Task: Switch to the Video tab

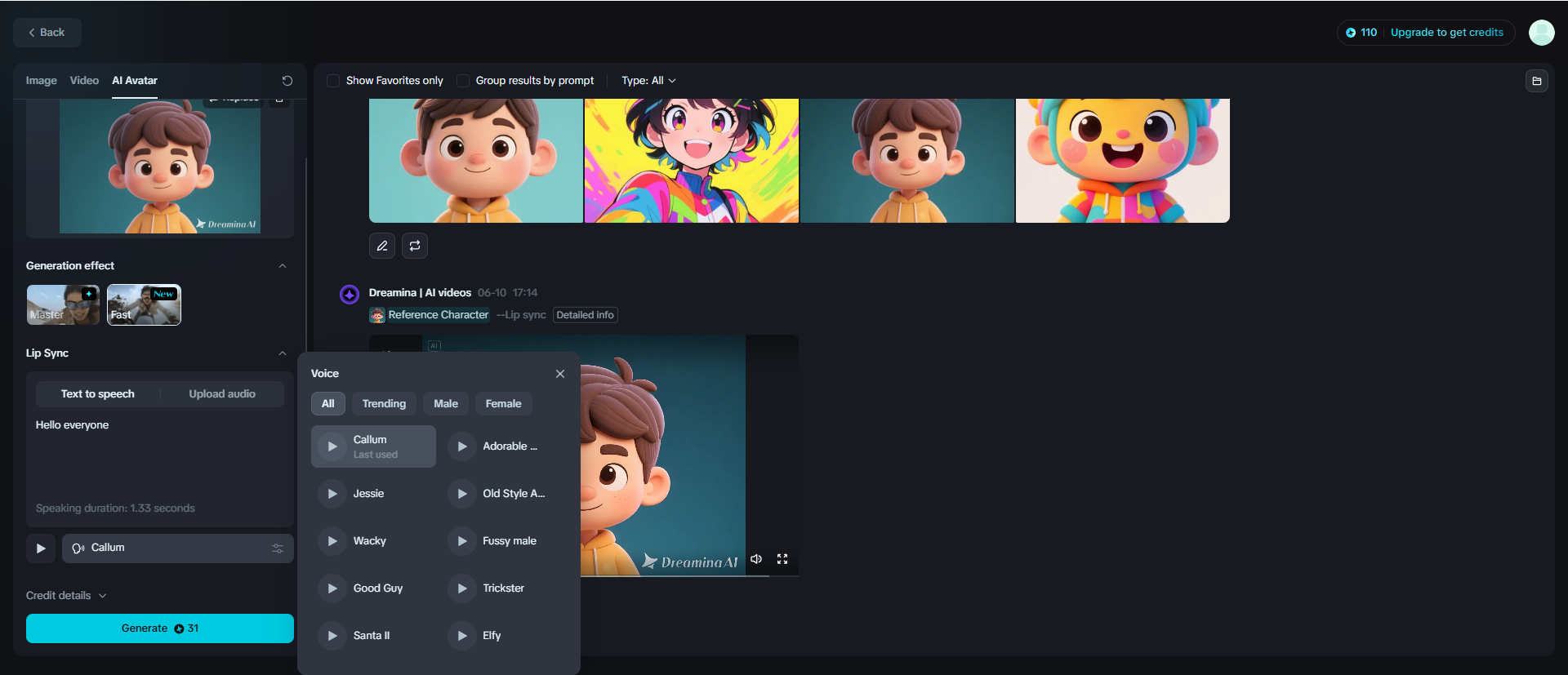Action: tap(84, 81)
